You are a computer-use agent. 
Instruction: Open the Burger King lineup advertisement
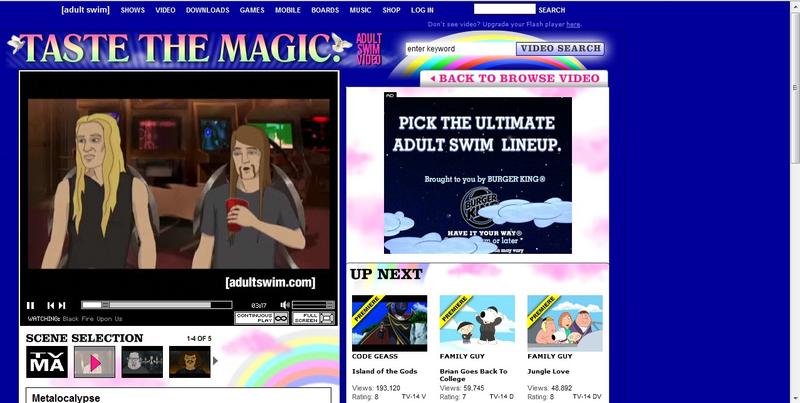[x=478, y=173]
